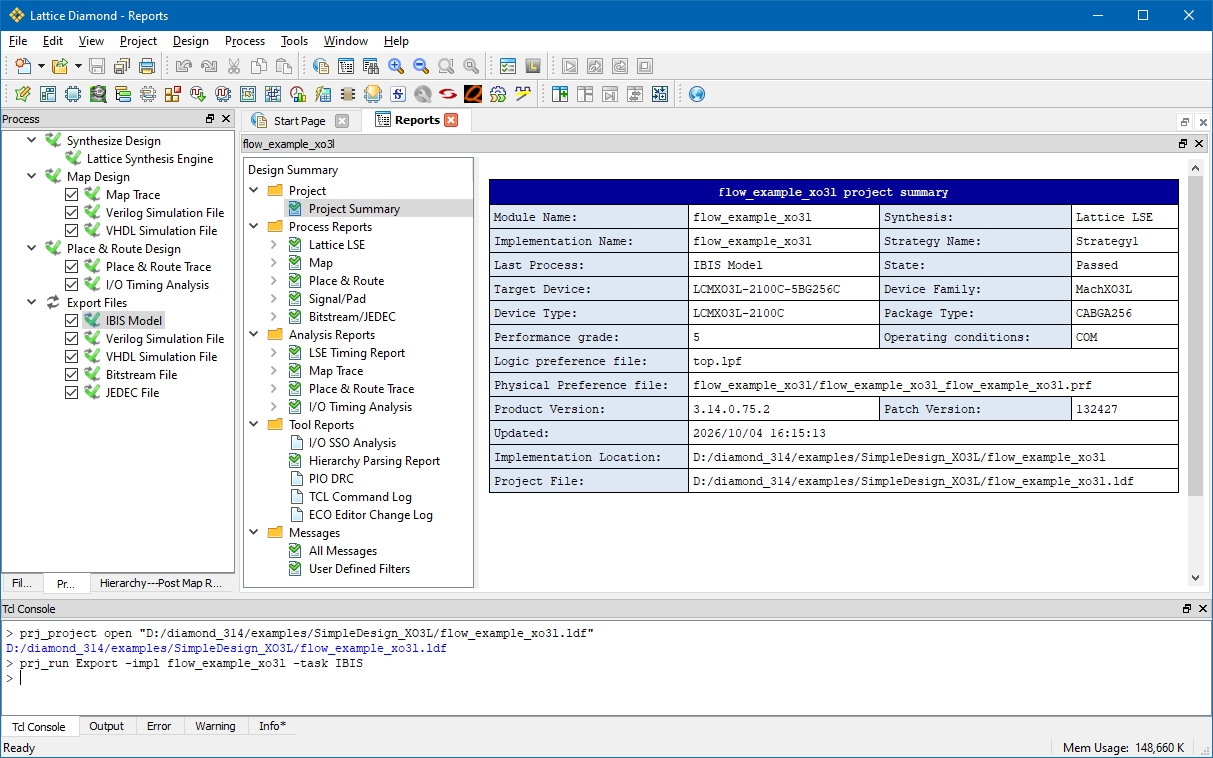Open the Synplify red S icon

tap(447, 94)
